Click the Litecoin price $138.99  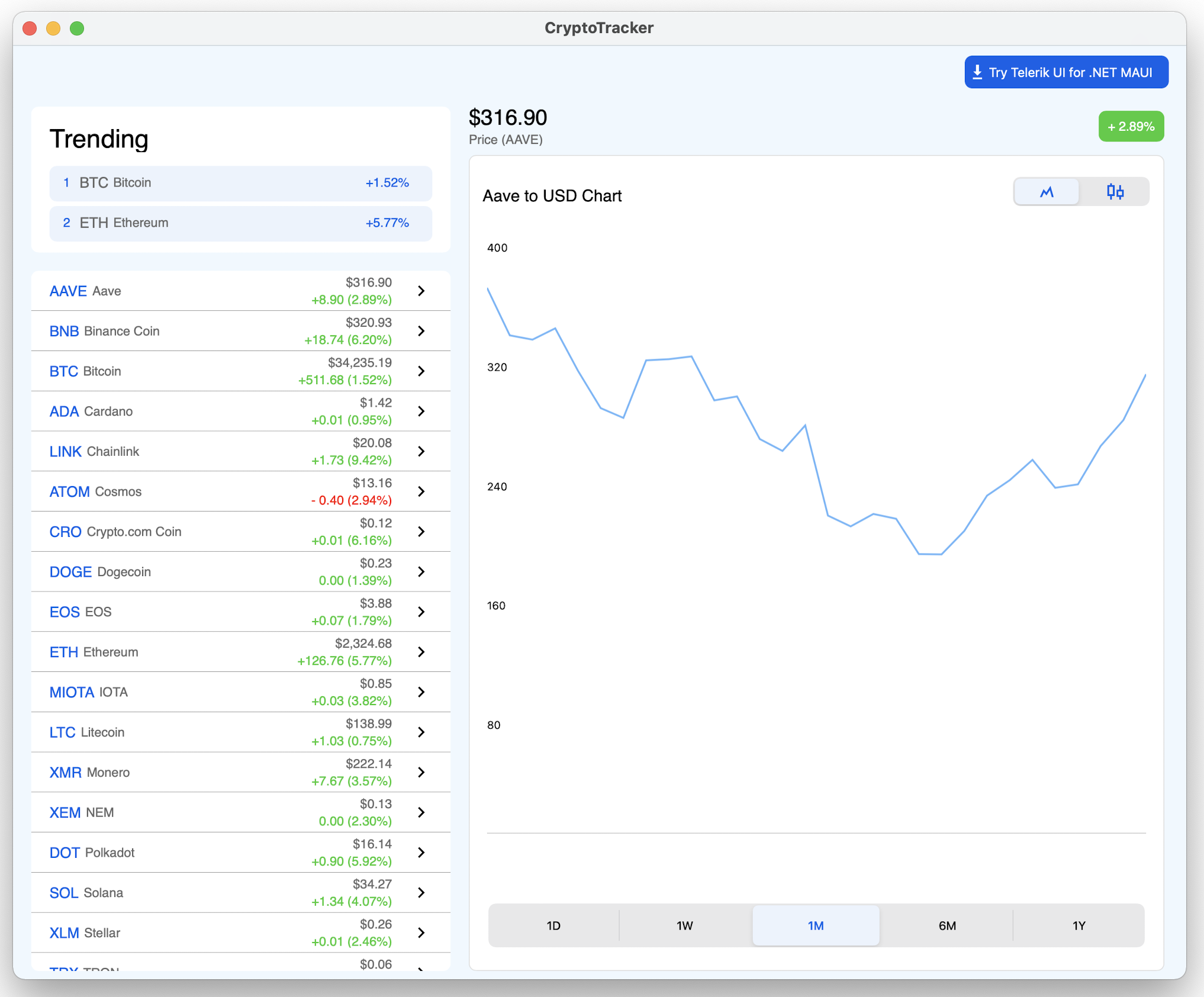click(369, 723)
